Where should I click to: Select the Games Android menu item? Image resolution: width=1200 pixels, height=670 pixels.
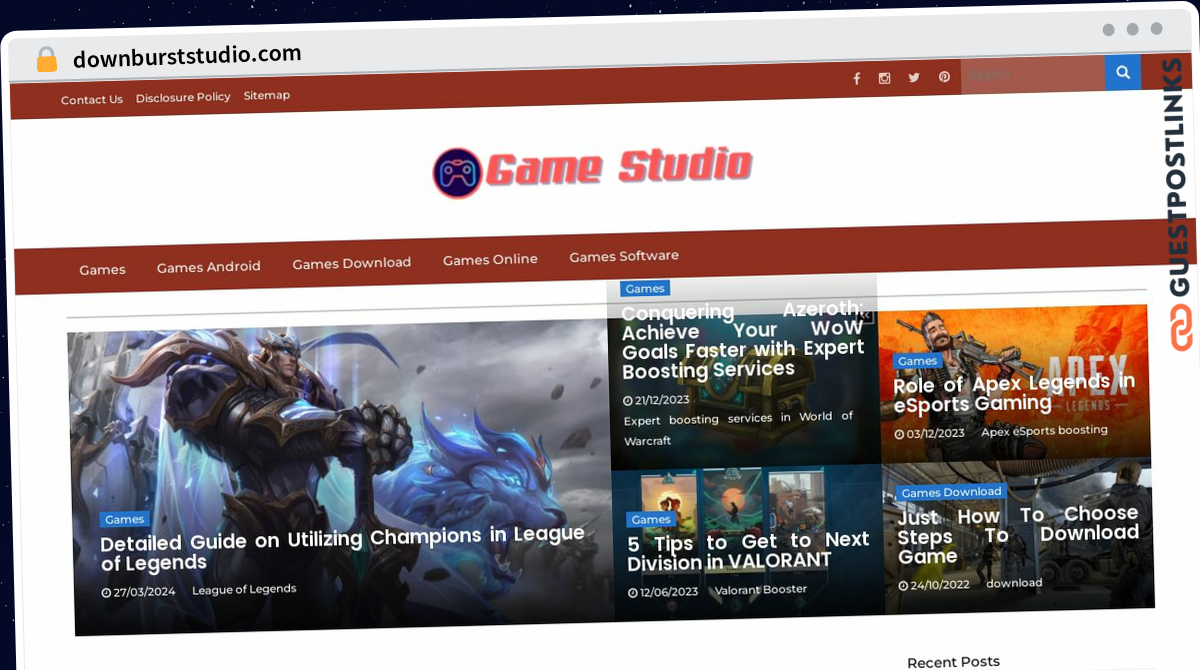[209, 267]
